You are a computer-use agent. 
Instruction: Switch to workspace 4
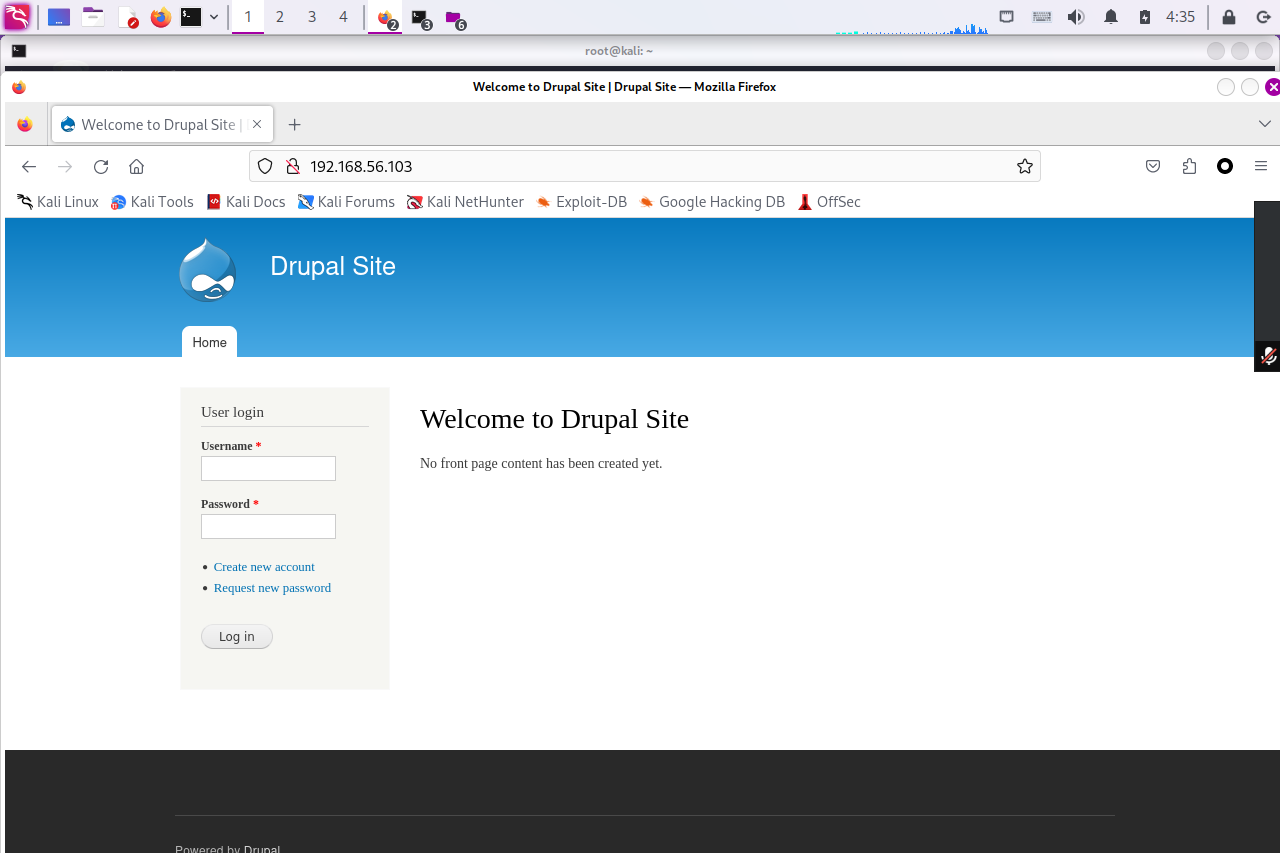(x=343, y=17)
